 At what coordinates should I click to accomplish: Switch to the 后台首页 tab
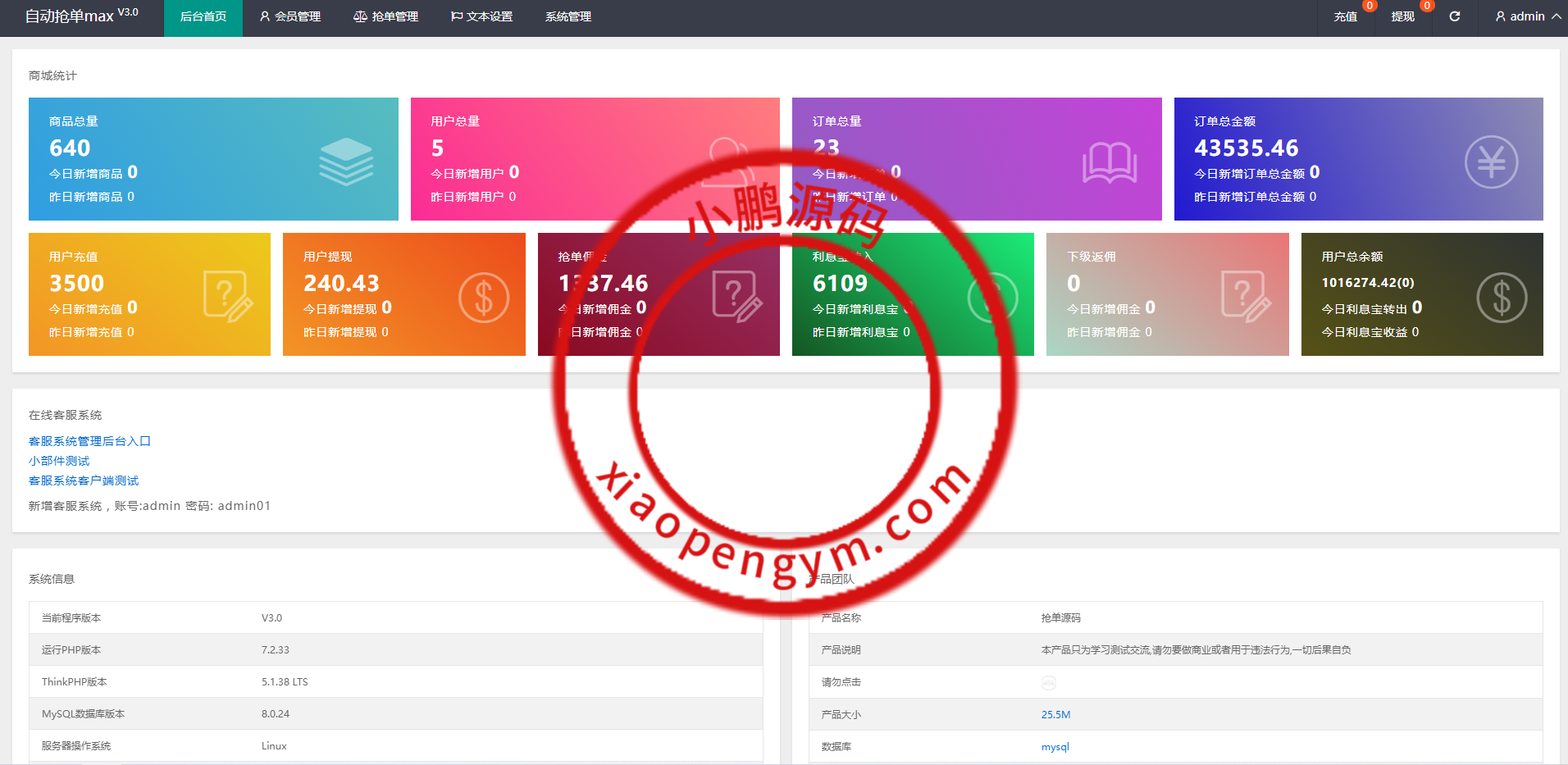203,16
